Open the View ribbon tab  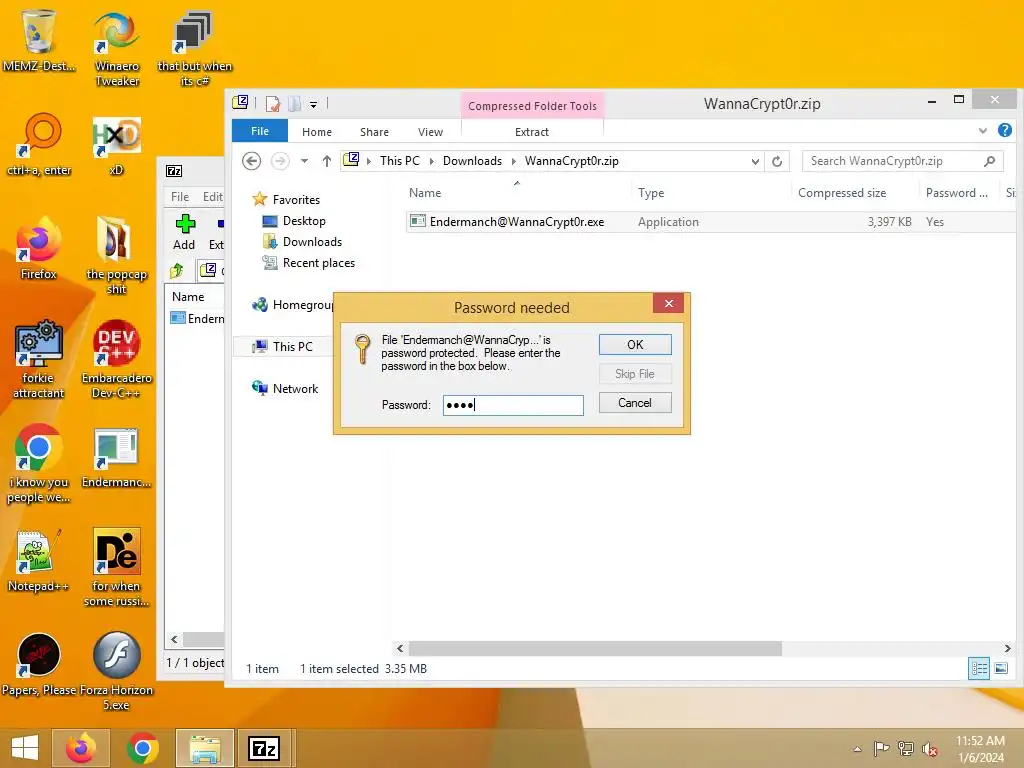pos(430,132)
